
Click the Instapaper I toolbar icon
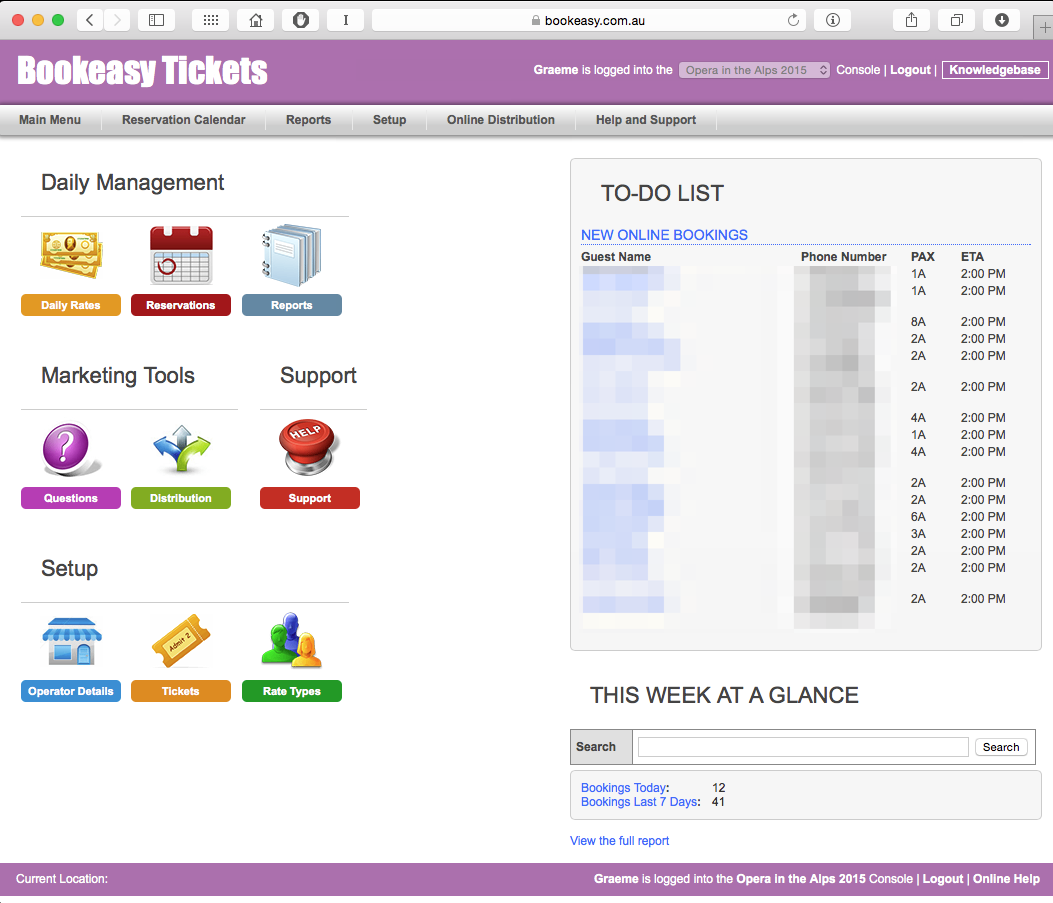(x=346, y=20)
